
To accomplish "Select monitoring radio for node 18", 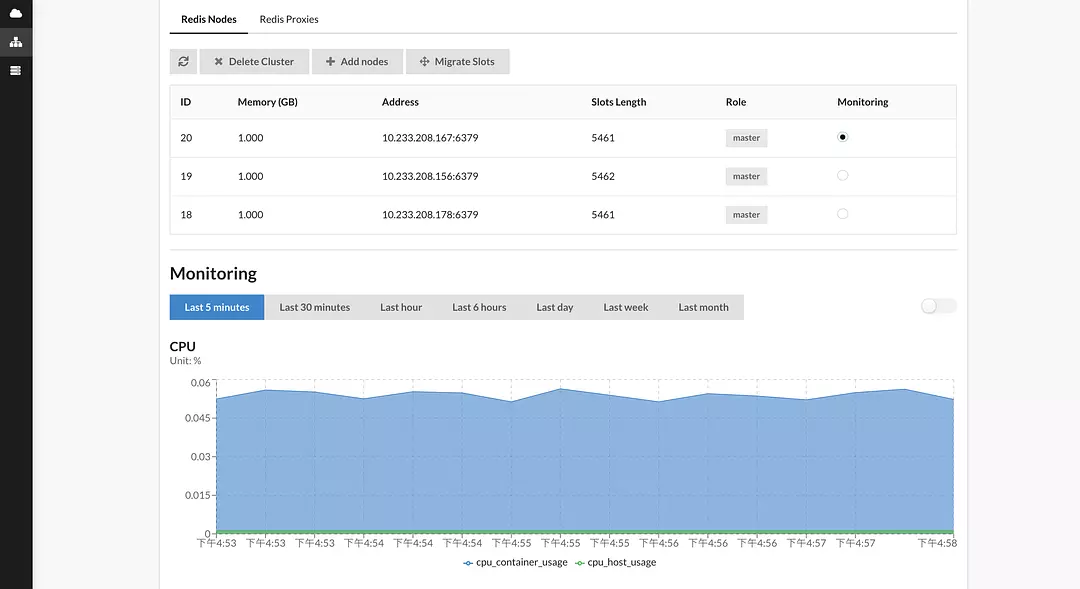I will point(842,213).
